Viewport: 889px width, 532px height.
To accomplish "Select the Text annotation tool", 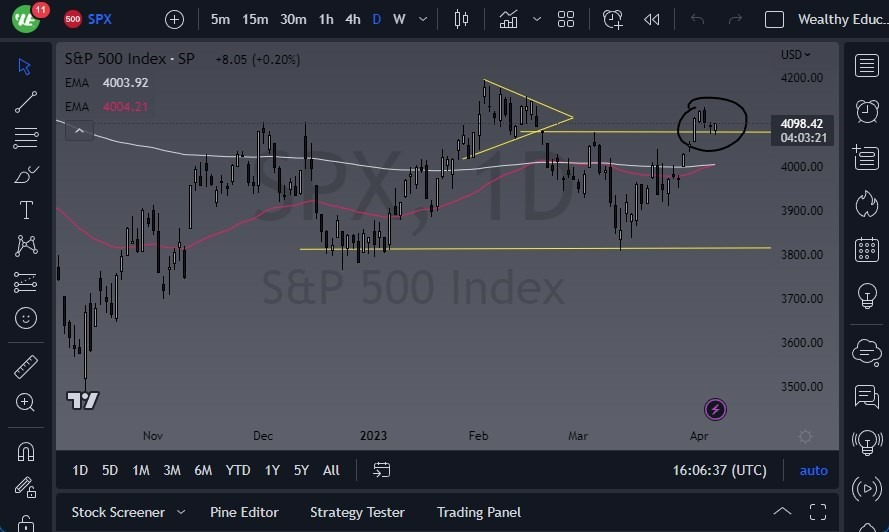I will [x=26, y=210].
